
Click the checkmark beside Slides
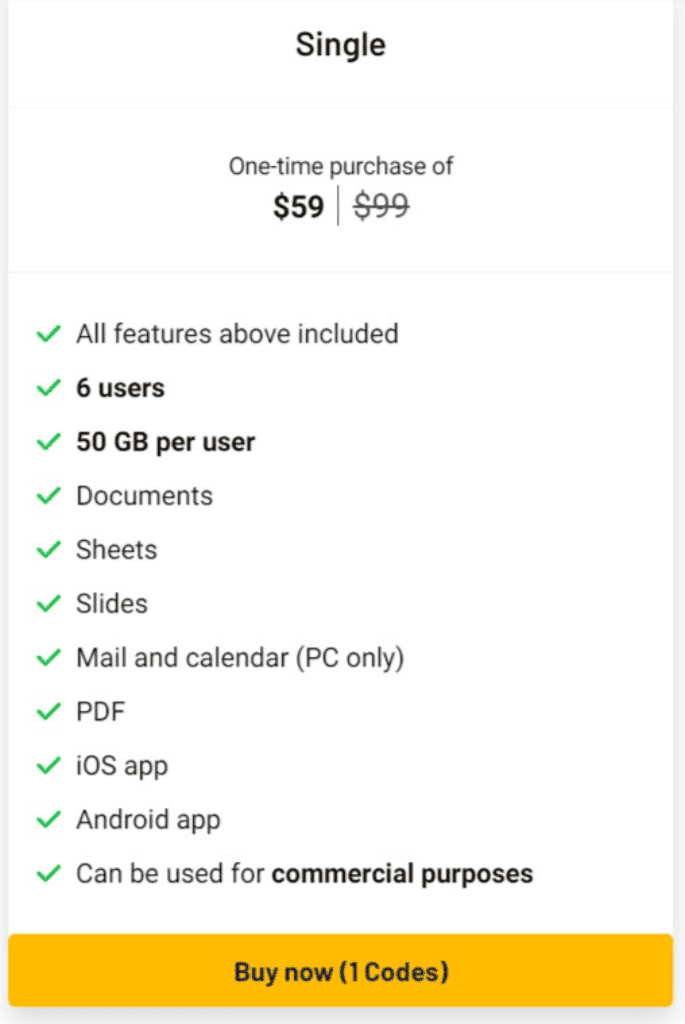(x=48, y=604)
